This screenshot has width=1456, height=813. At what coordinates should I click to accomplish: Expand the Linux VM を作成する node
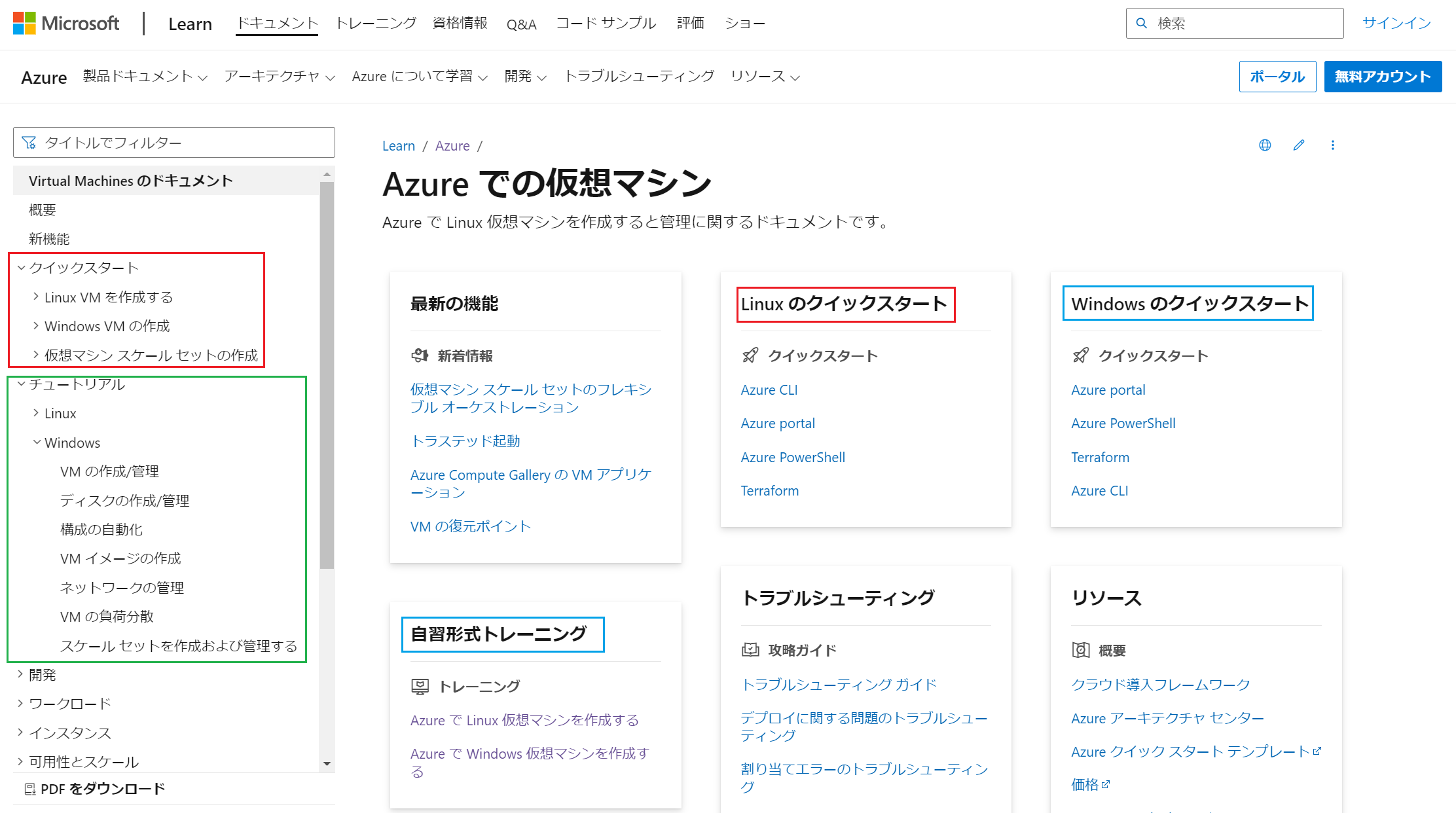(x=36, y=297)
